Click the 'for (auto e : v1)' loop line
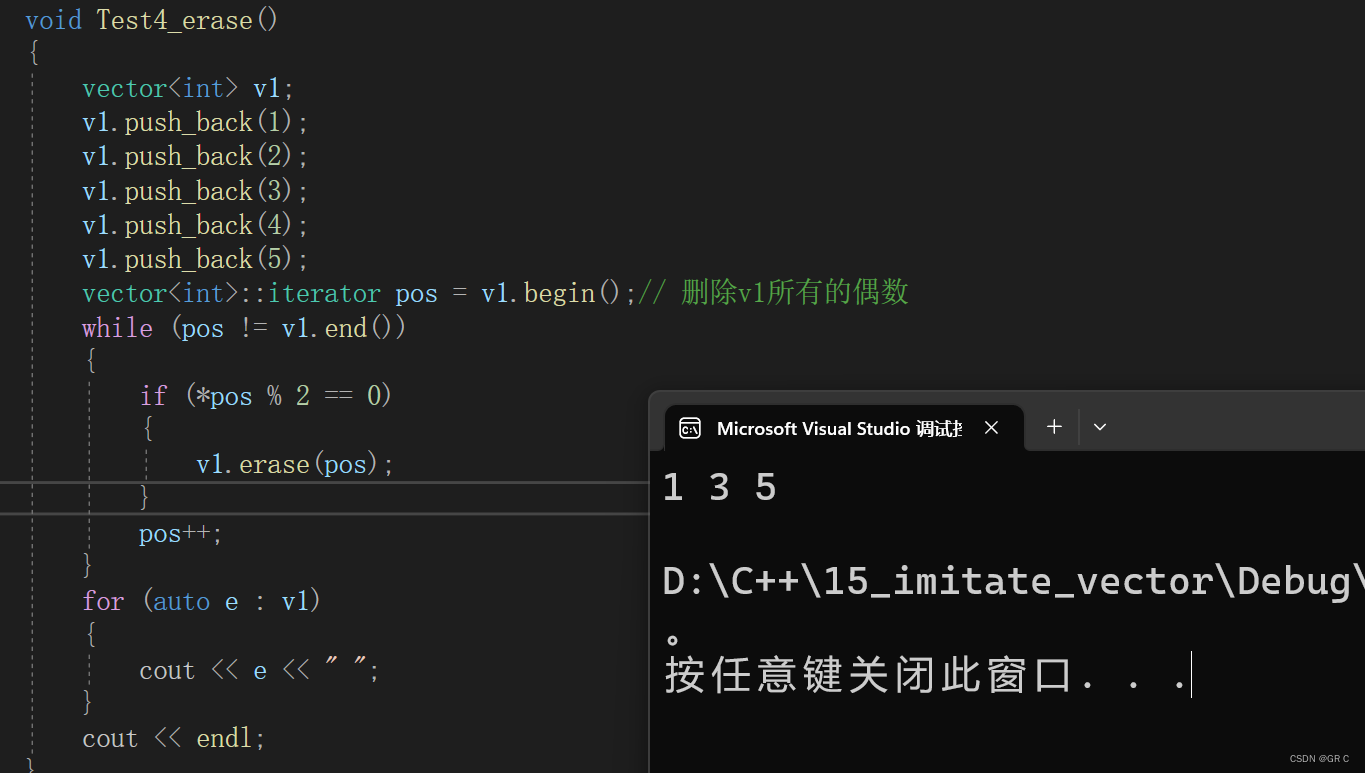The width and height of the screenshot is (1365, 773). (201, 601)
